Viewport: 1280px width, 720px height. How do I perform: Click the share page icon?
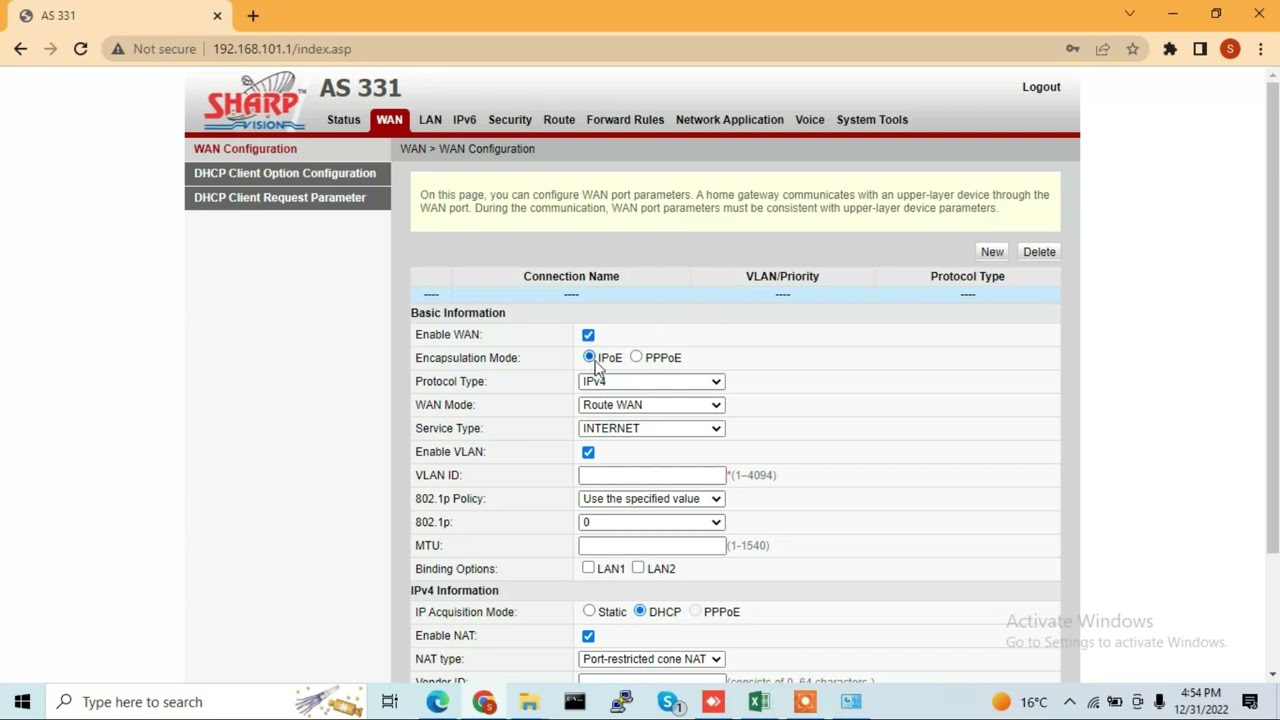point(1102,48)
